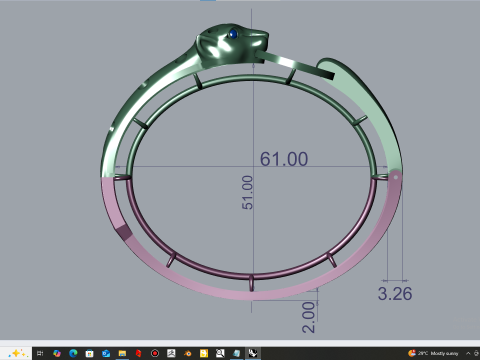Image resolution: width=480 pixels, height=360 pixels.
Task: Open File Explorer from taskbar
Action: tap(122, 353)
